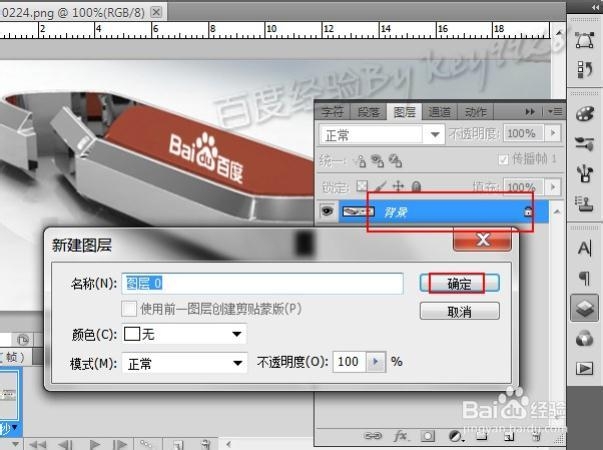603x450 pixels.
Task: Select next animation frame button
Action: [120, 445]
